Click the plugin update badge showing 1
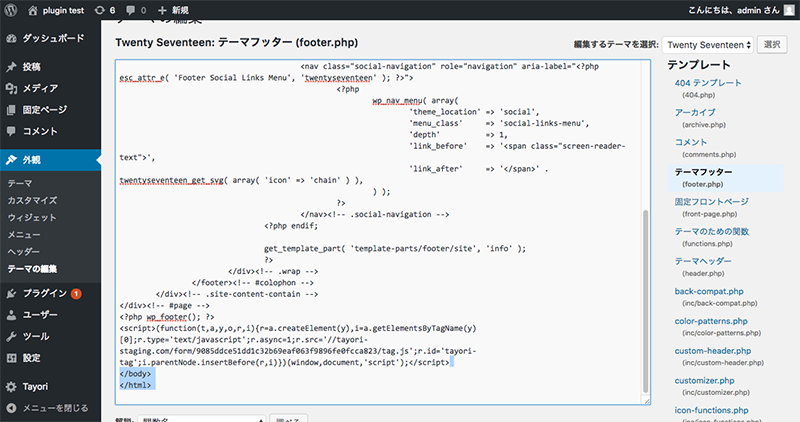 [76, 293]
